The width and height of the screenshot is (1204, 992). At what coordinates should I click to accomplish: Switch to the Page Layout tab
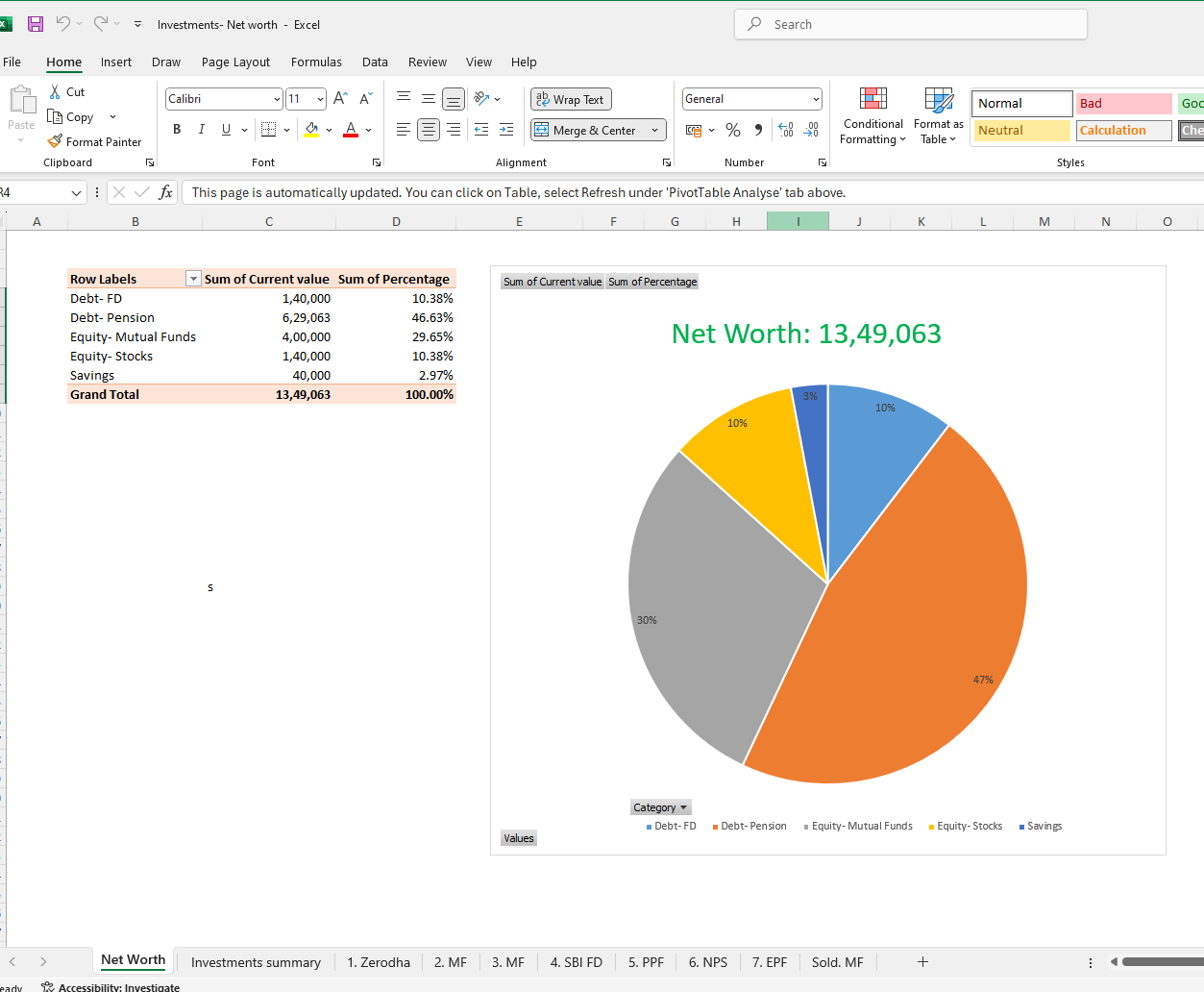[235, 62]
